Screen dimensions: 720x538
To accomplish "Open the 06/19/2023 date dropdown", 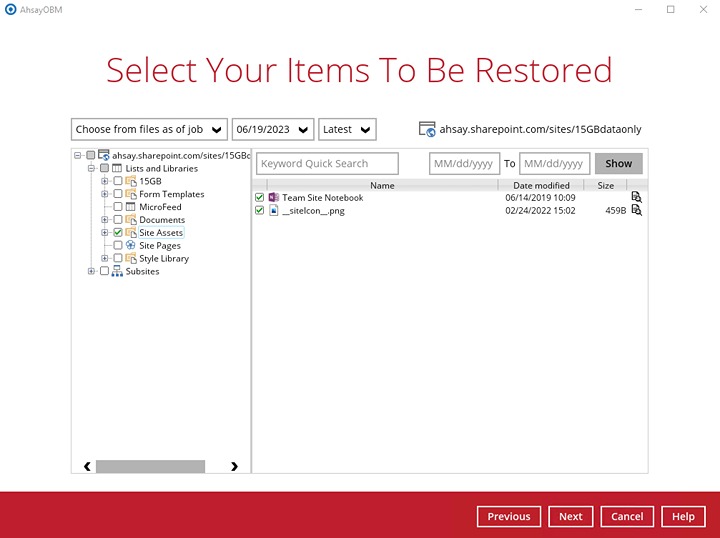I will click(x=273, y=129).
